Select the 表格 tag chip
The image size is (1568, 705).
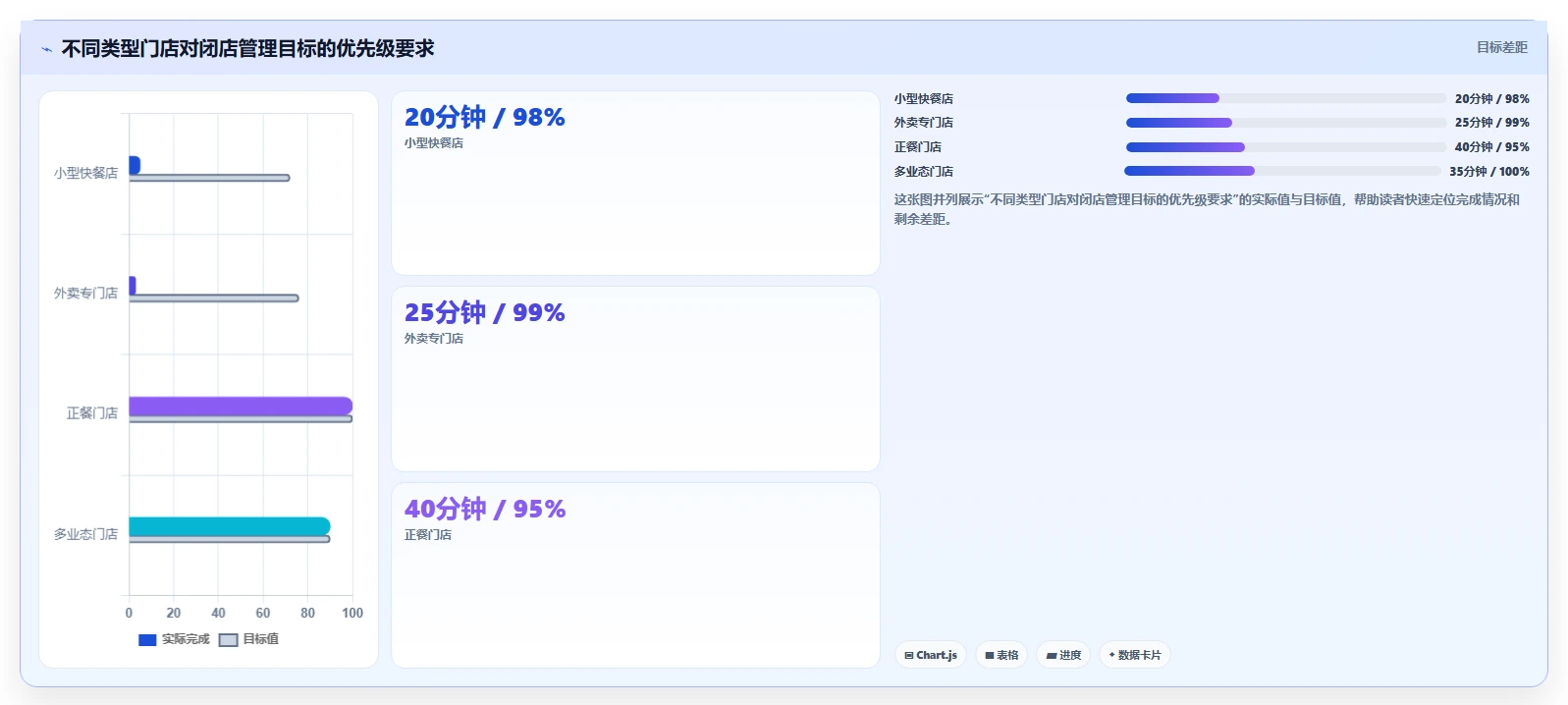[x=1001, y=655]
